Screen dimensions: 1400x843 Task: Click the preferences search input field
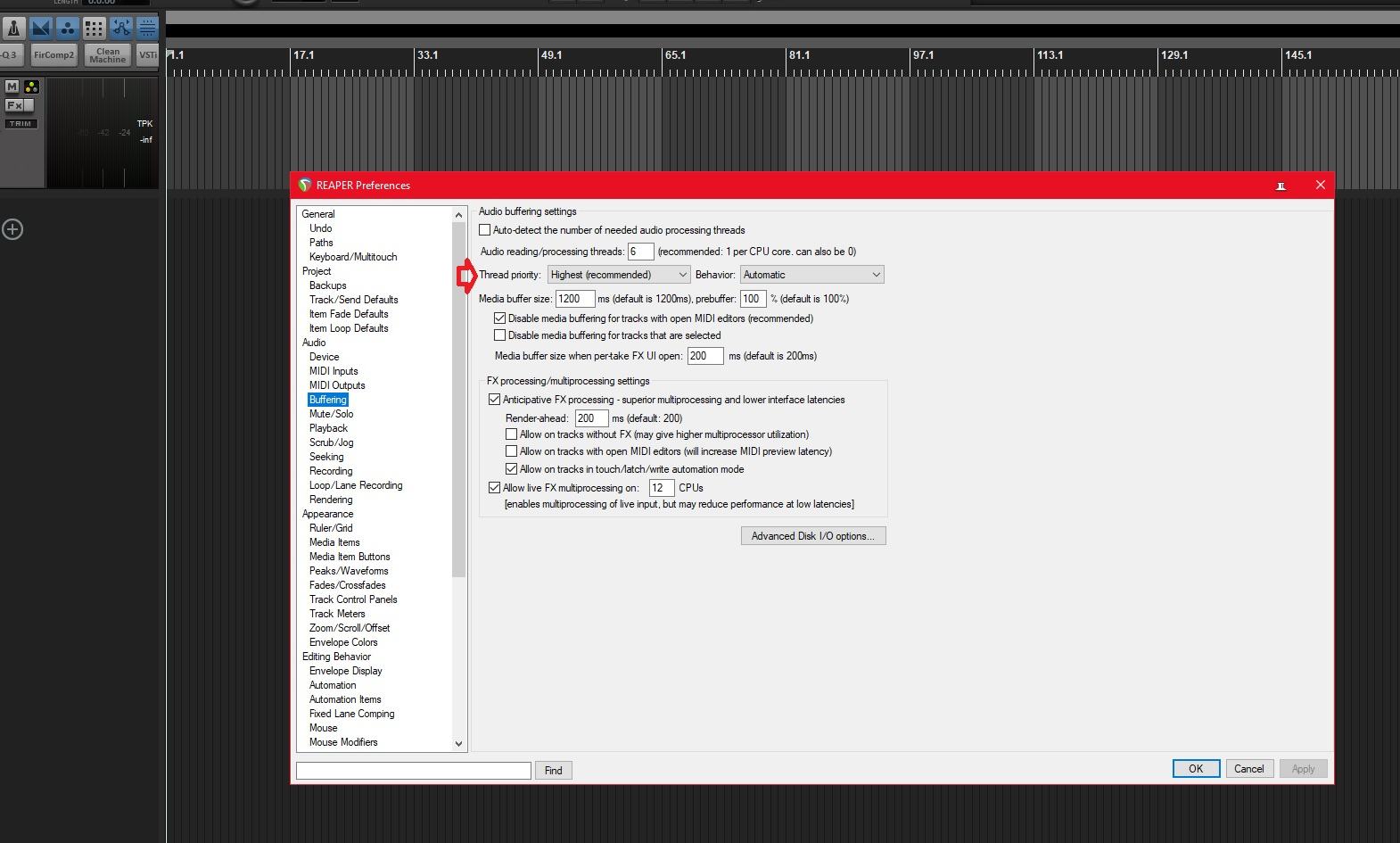(x=414, y=770)
